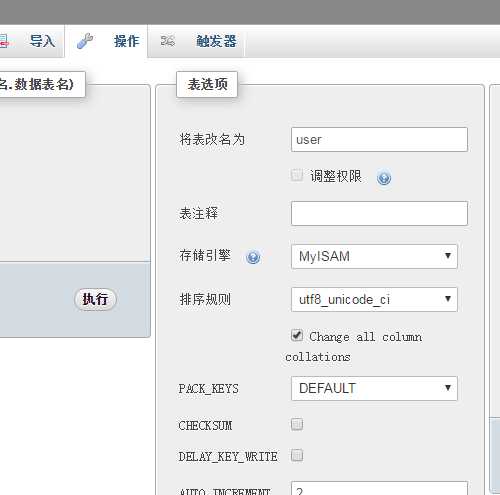Open the PACK_KEYS DEFAULT dropdown
Viewport: 500px width, 495px height.
(374, 388)
